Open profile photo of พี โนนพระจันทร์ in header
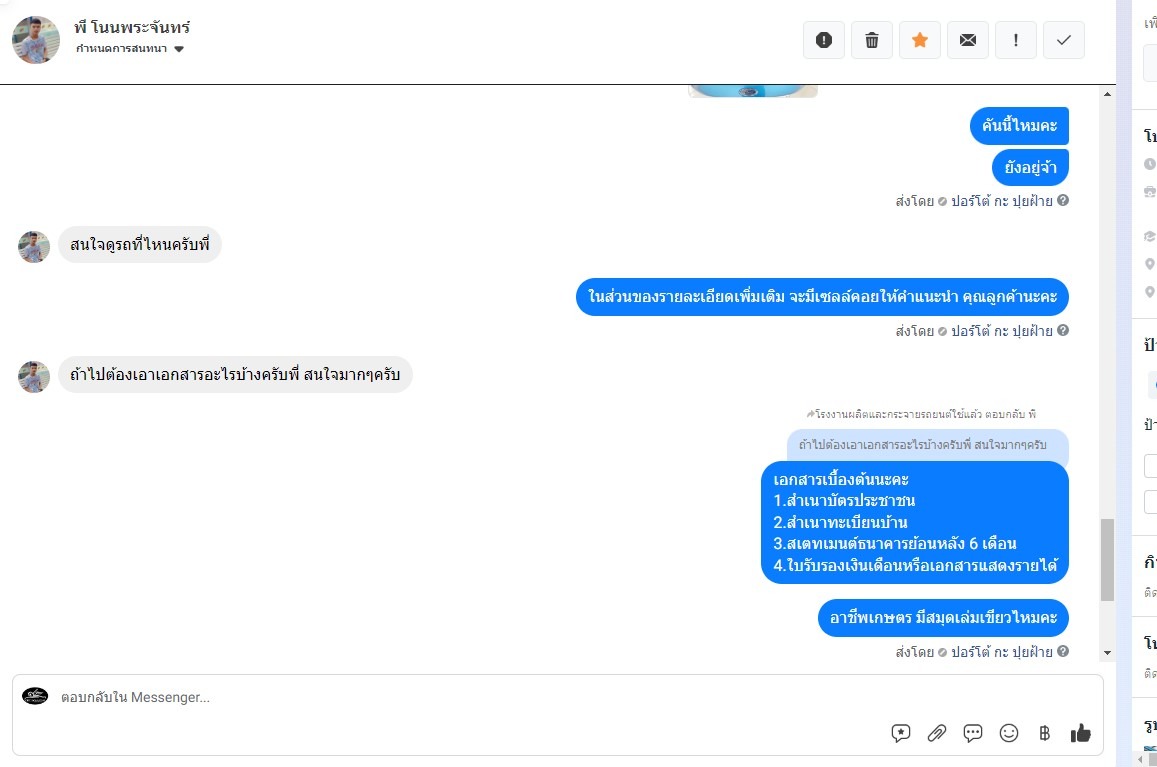Viewport: 1157px width, 767px height. click(x=35, y=40)
